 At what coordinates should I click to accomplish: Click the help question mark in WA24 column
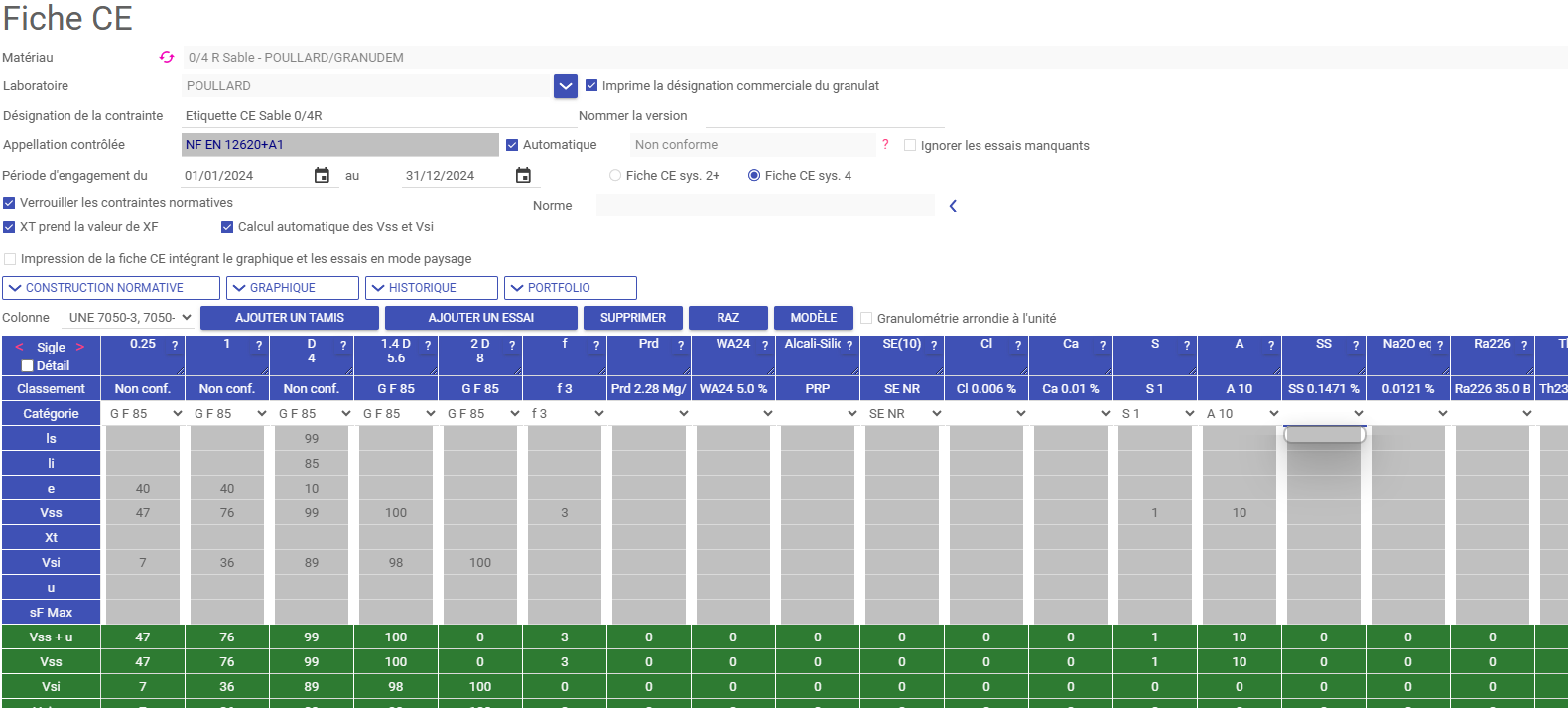click(765, 346)
